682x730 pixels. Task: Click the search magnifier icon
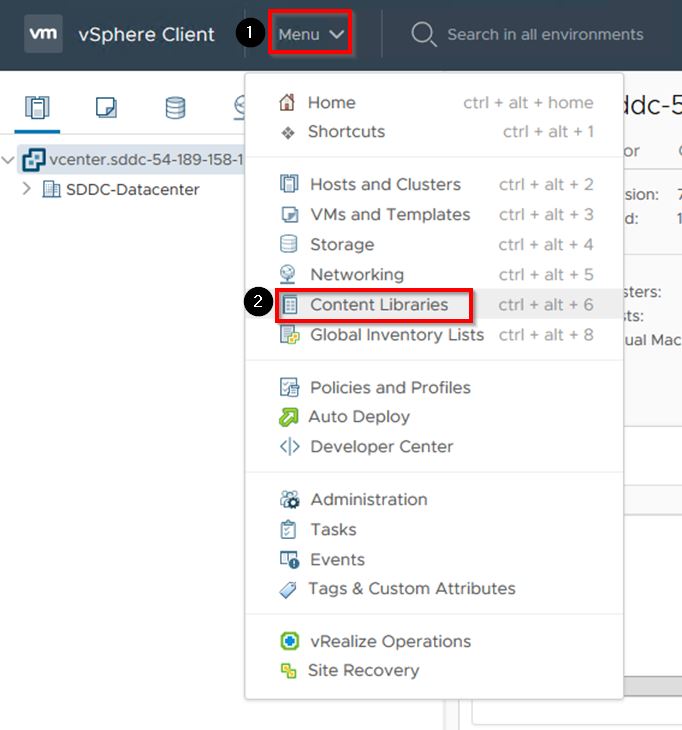[x=424, y=34]
